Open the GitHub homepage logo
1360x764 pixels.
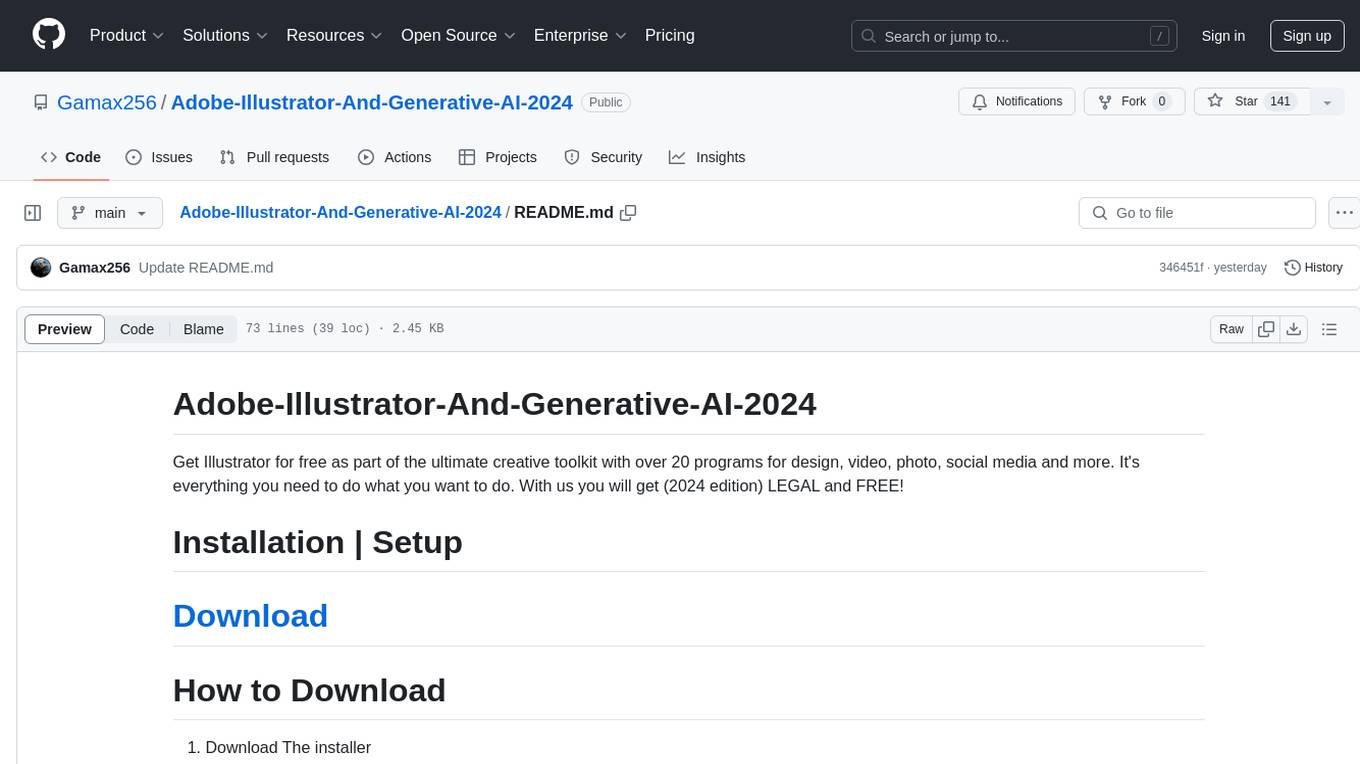tap(49, 35)
